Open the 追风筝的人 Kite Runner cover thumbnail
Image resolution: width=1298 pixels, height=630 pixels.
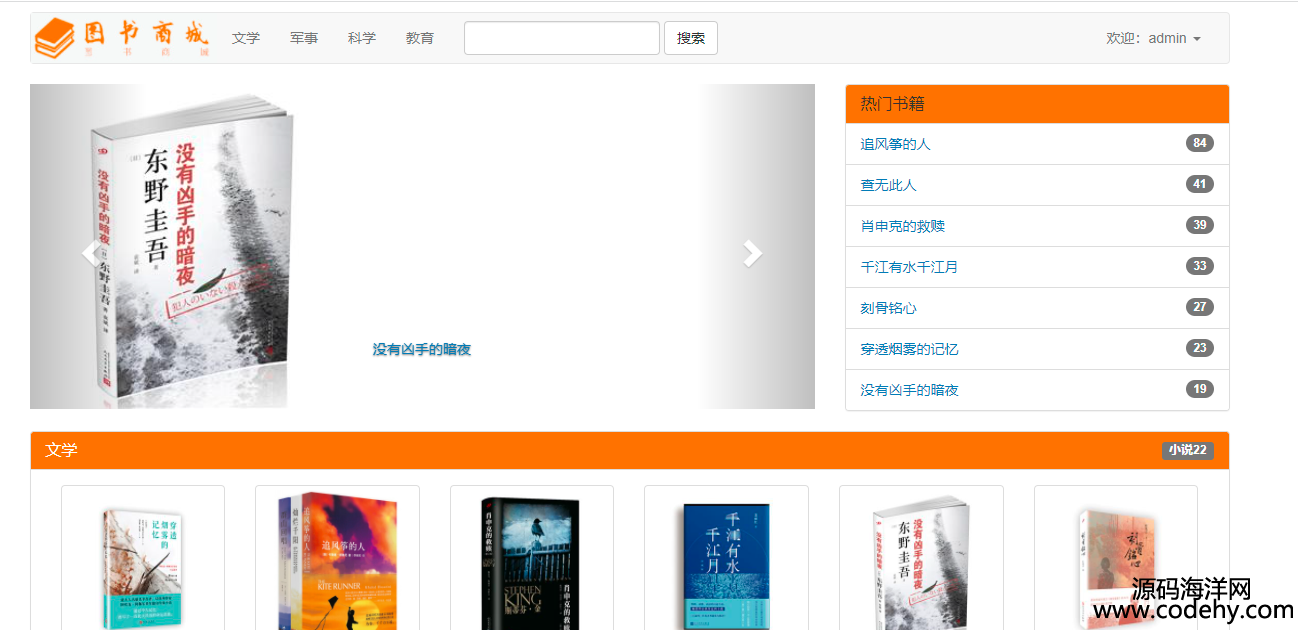point(337,560)
